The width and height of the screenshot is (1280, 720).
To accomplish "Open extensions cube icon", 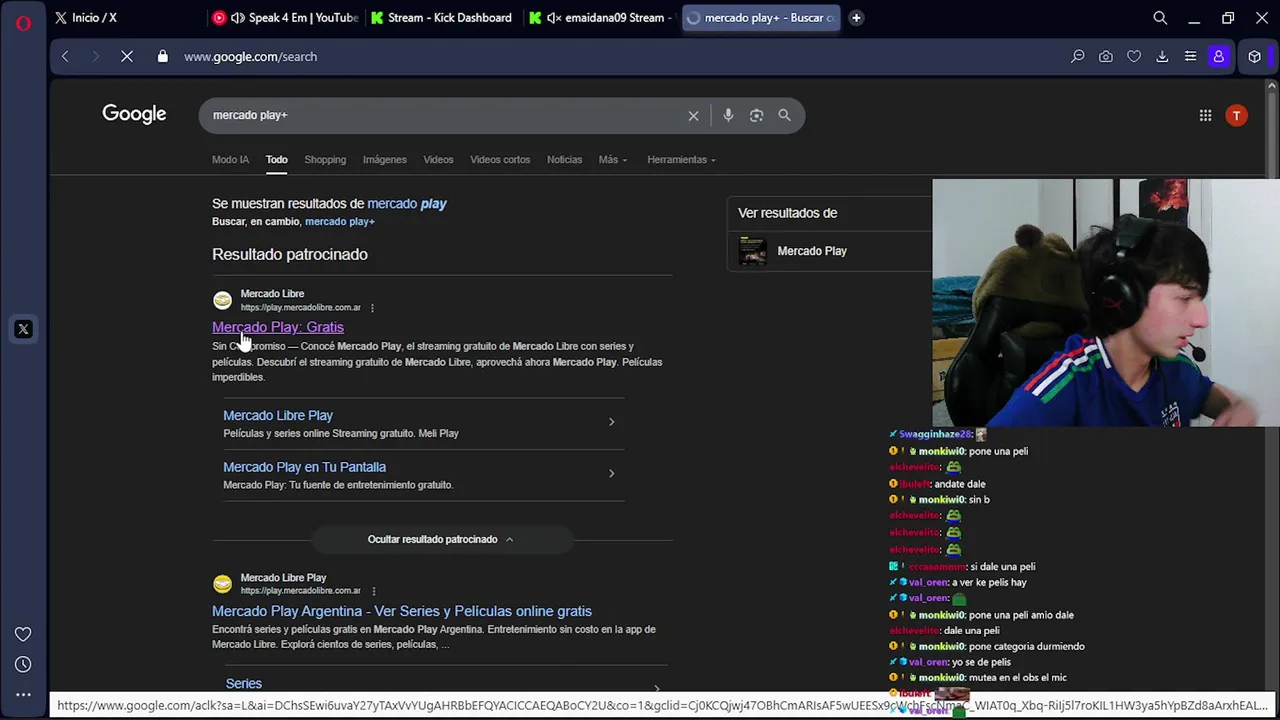I will tap(1255, 57).
